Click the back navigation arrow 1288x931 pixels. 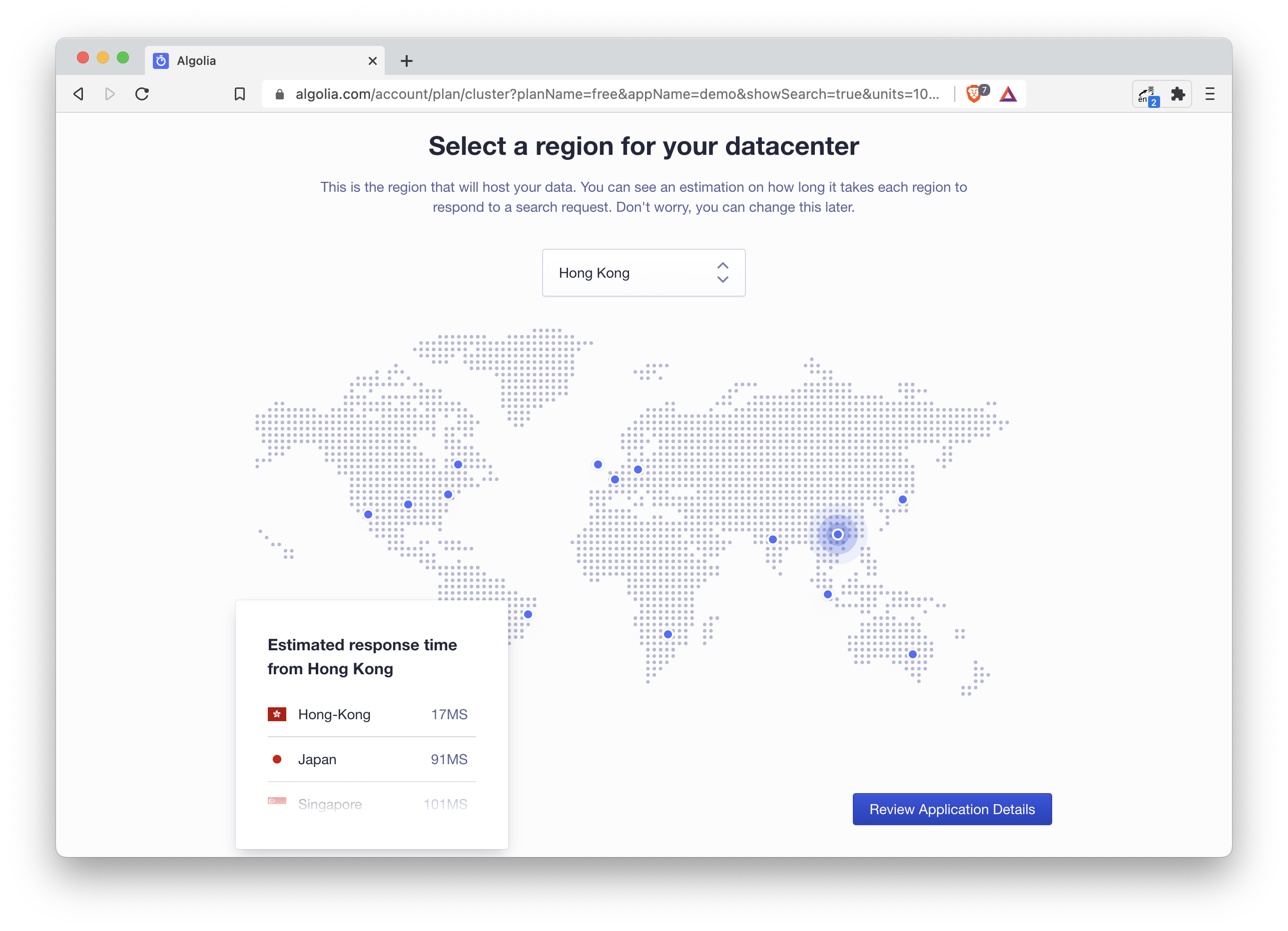[78, 94]
